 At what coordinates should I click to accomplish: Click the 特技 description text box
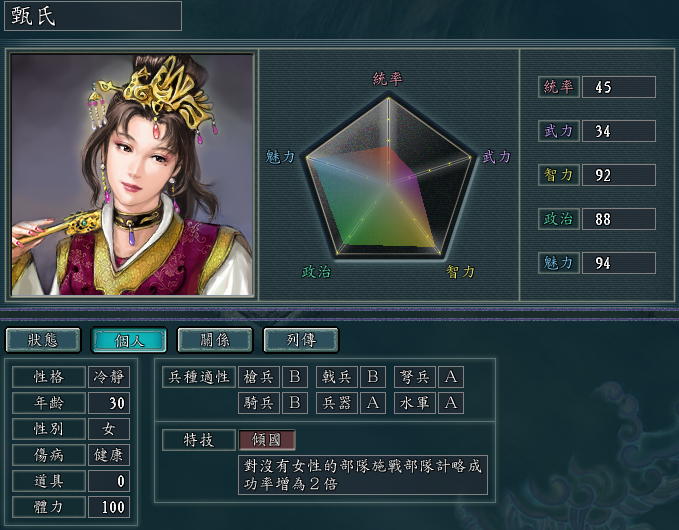363,475
